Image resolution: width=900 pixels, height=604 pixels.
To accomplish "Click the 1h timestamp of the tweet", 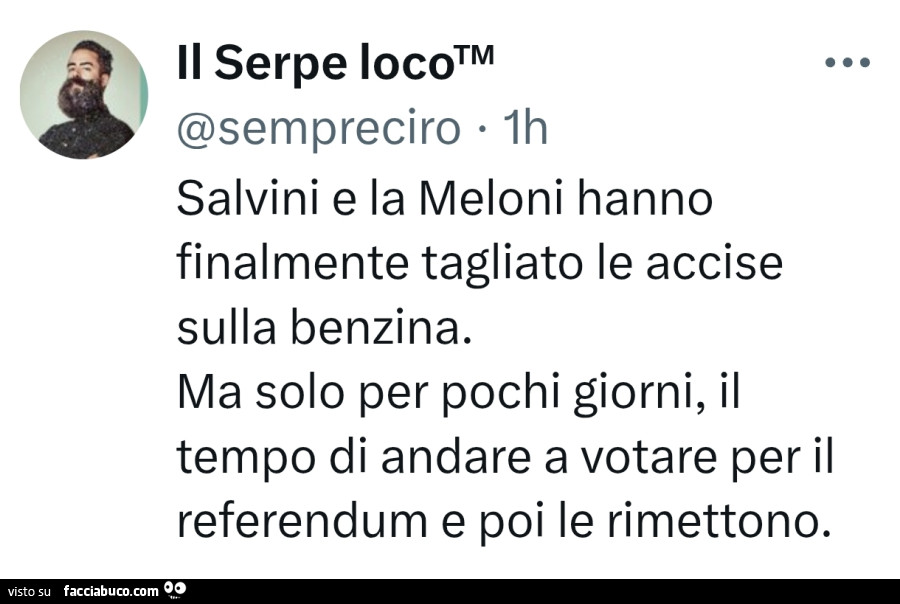I will (525, 129).
